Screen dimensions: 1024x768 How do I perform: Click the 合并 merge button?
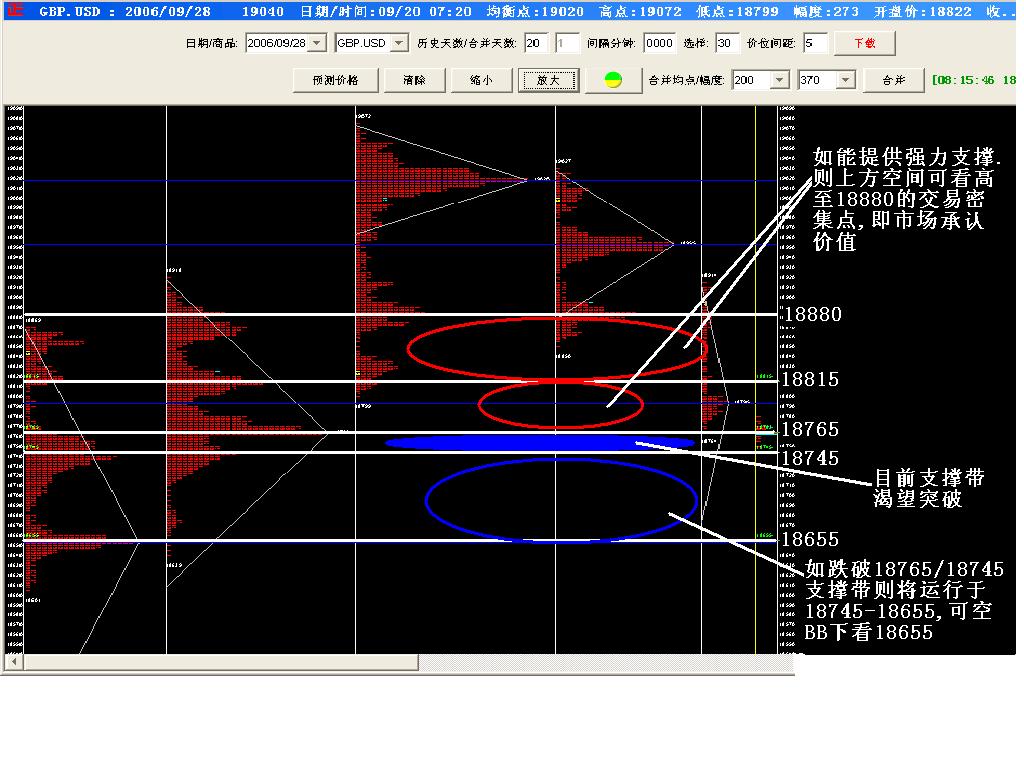pos(893,80)
